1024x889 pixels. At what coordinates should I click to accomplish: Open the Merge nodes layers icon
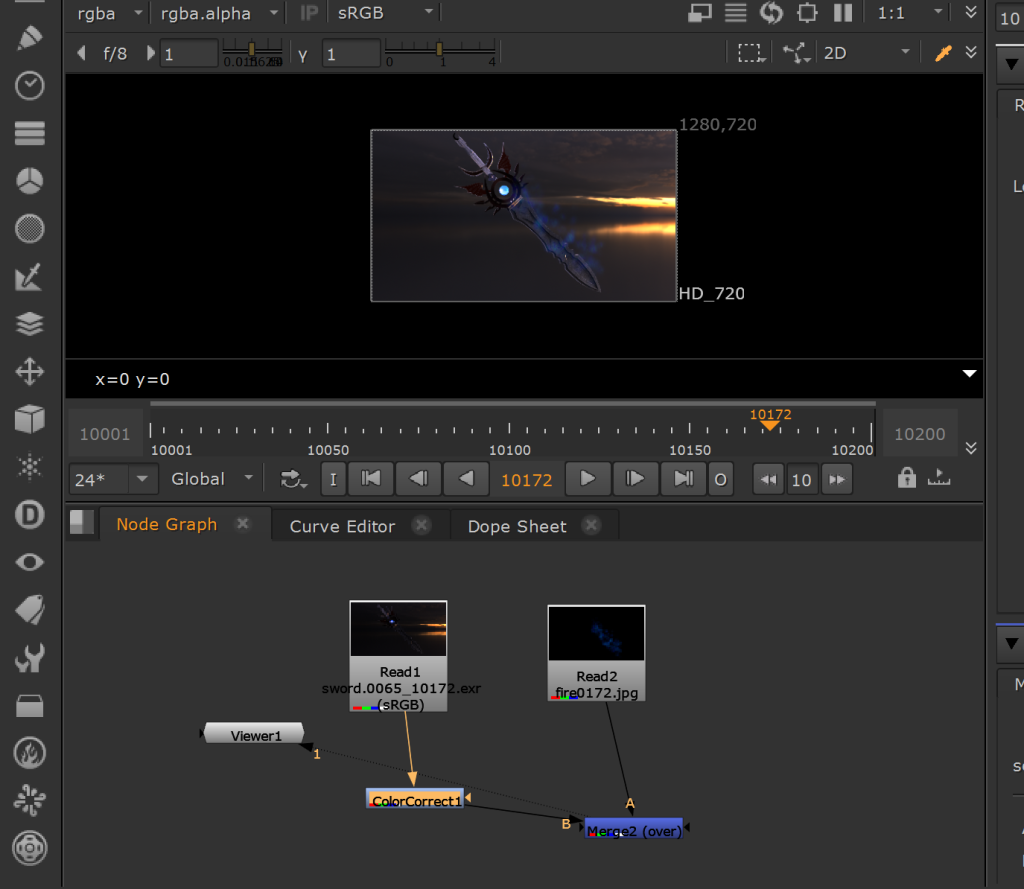click(x=30, y=324)
